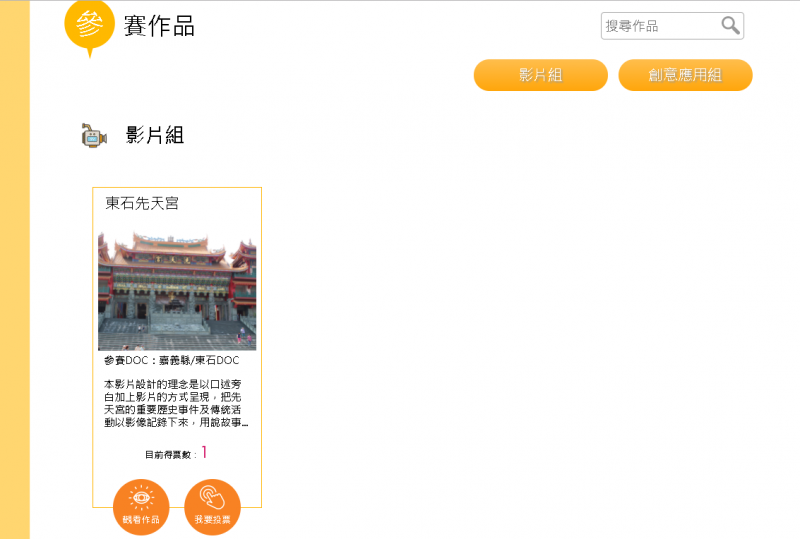Open the 東石先天宮 entry title

coord(142,203)
